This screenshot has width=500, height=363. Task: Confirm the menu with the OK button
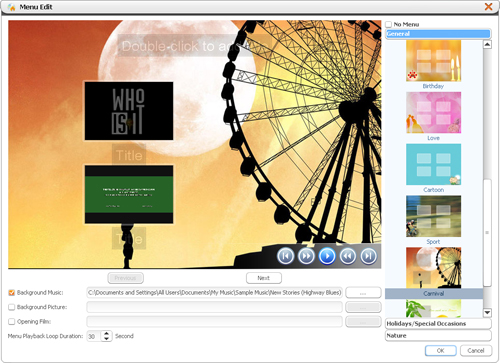point(441,351)
